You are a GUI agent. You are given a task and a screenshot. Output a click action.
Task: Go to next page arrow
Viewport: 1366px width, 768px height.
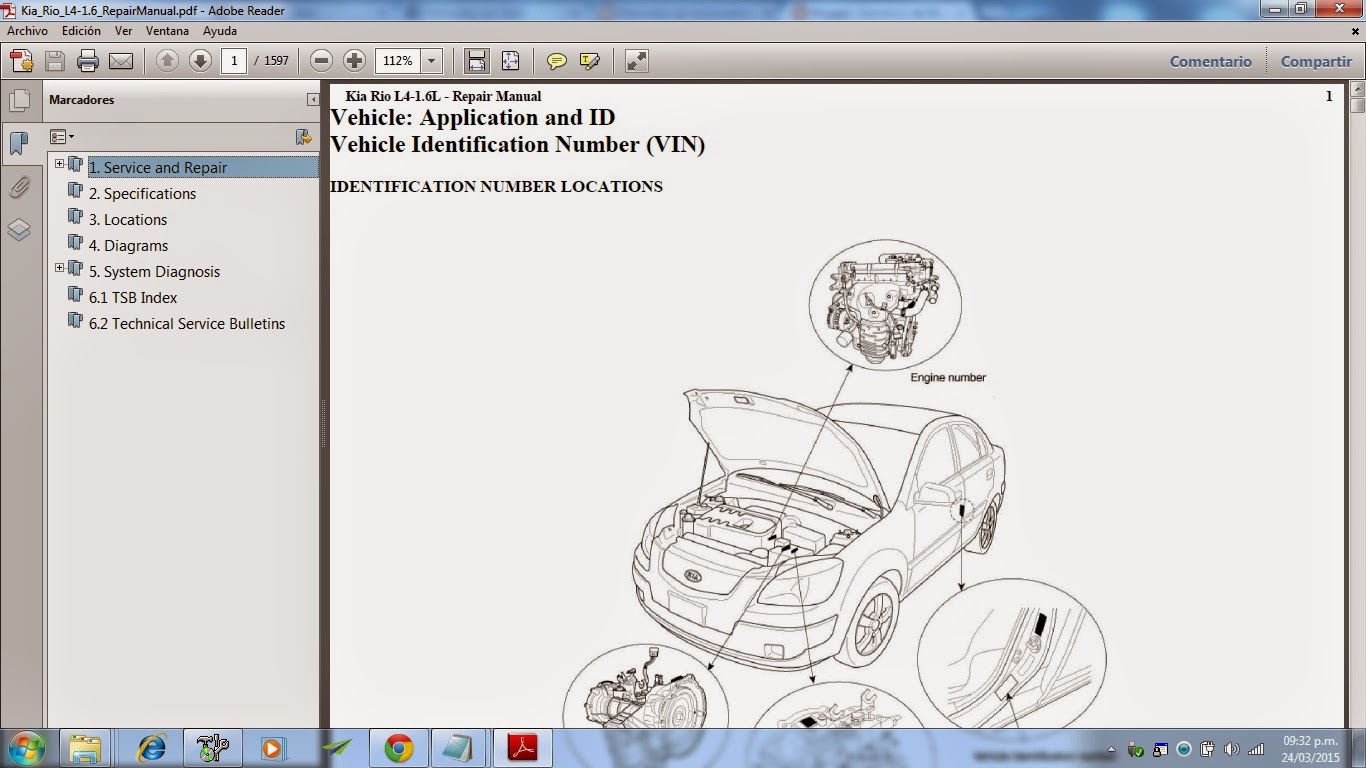pyautogui.click(x=200, y=61)
